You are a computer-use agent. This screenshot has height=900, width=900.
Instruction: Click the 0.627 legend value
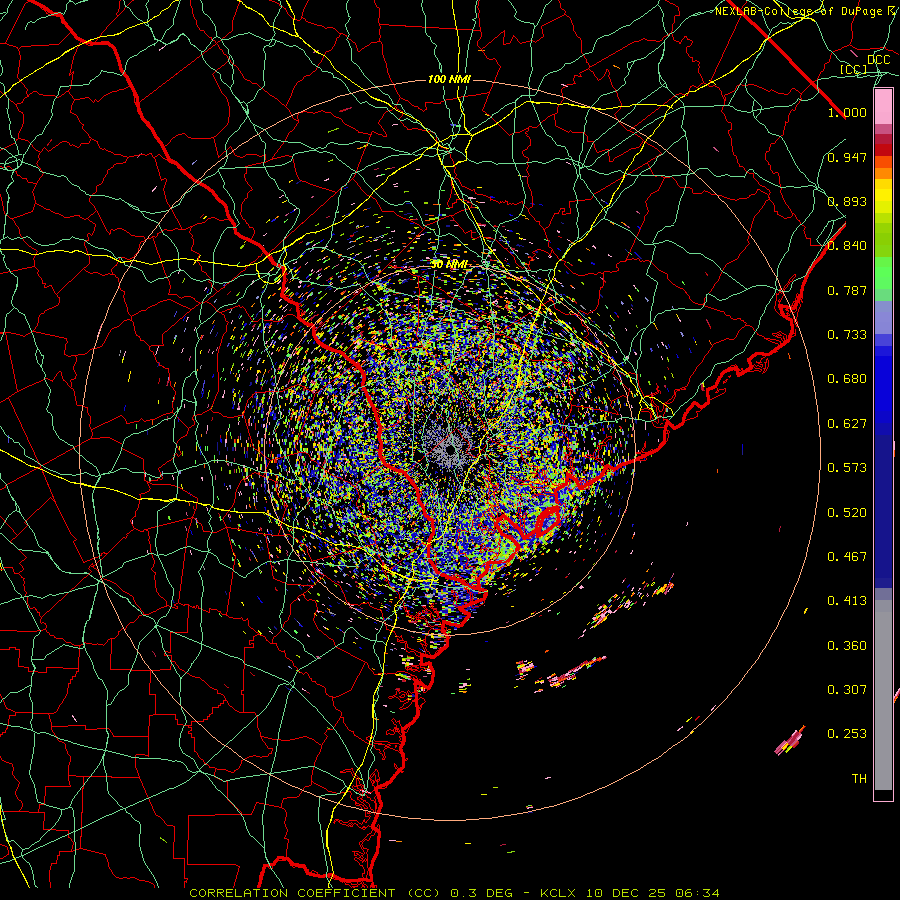pos(847,423)
